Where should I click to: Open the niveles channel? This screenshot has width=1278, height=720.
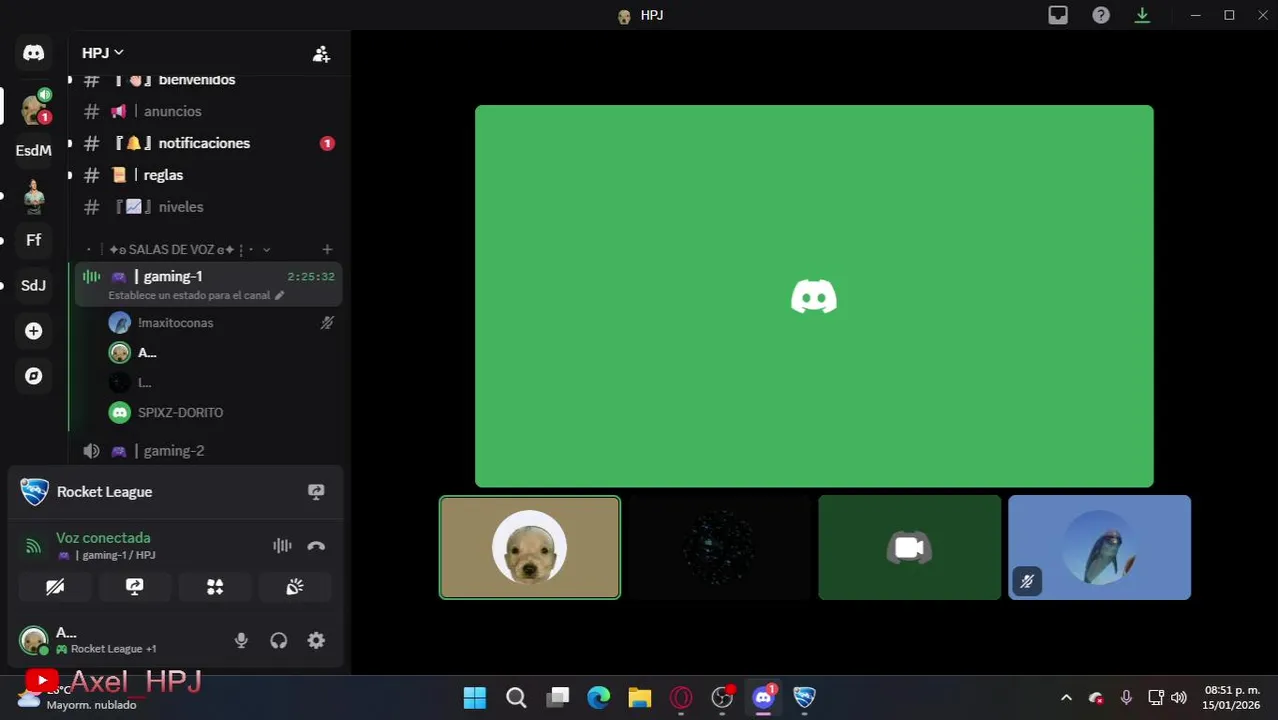[208, 207]
